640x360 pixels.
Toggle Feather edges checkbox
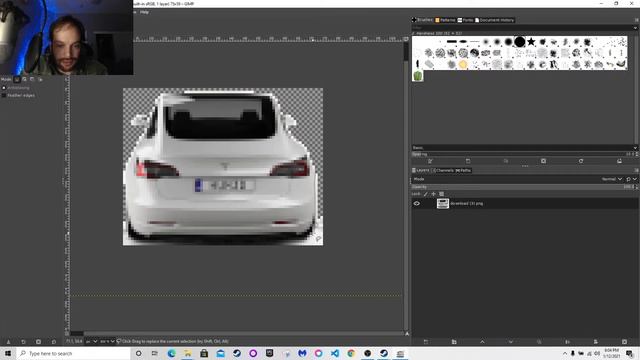coord(4,96)
